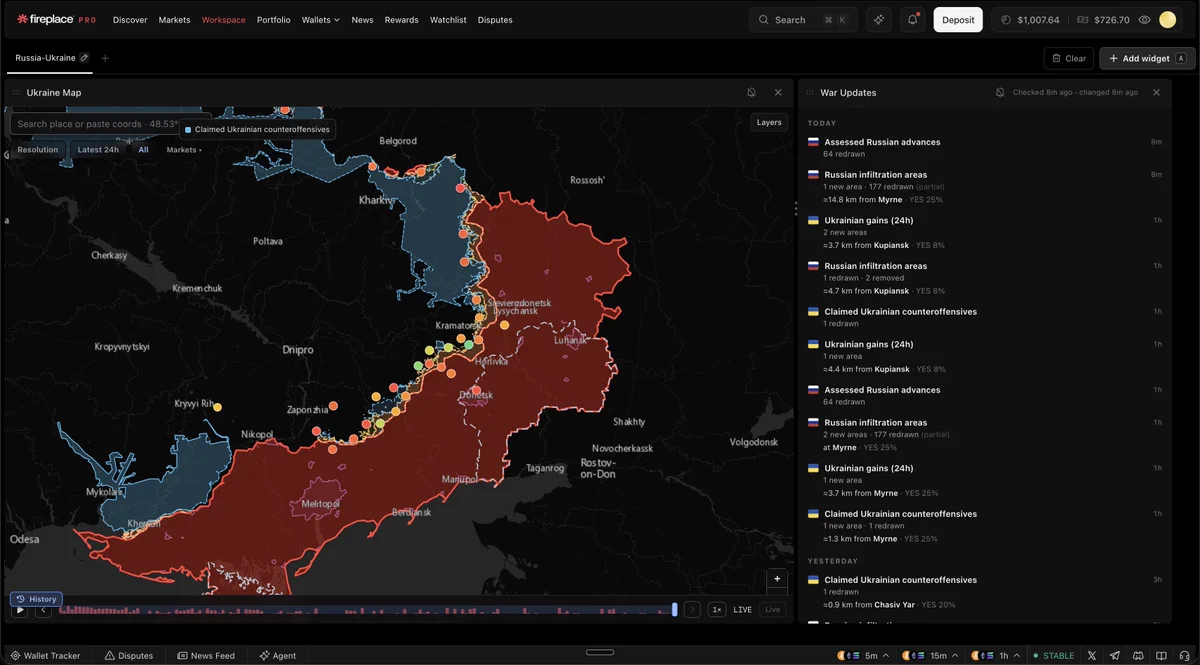1200x665 pixels.
Task: Close the War Updates widget
Action: (1156, 92)
